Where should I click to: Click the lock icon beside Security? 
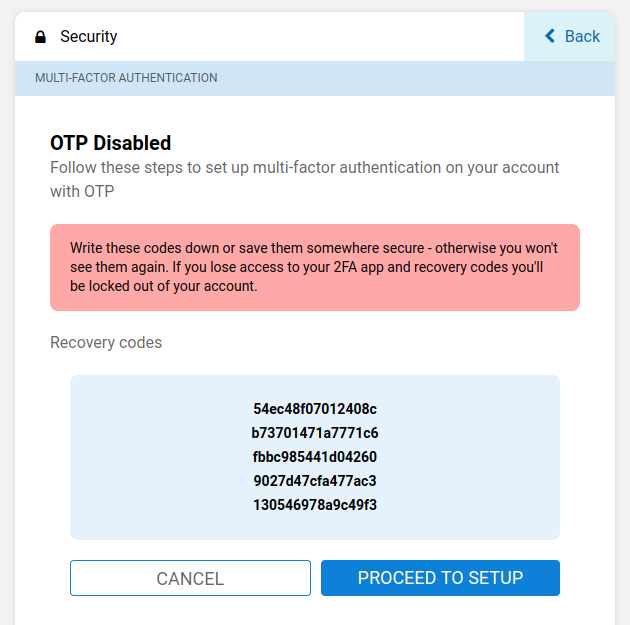point(40,37)
